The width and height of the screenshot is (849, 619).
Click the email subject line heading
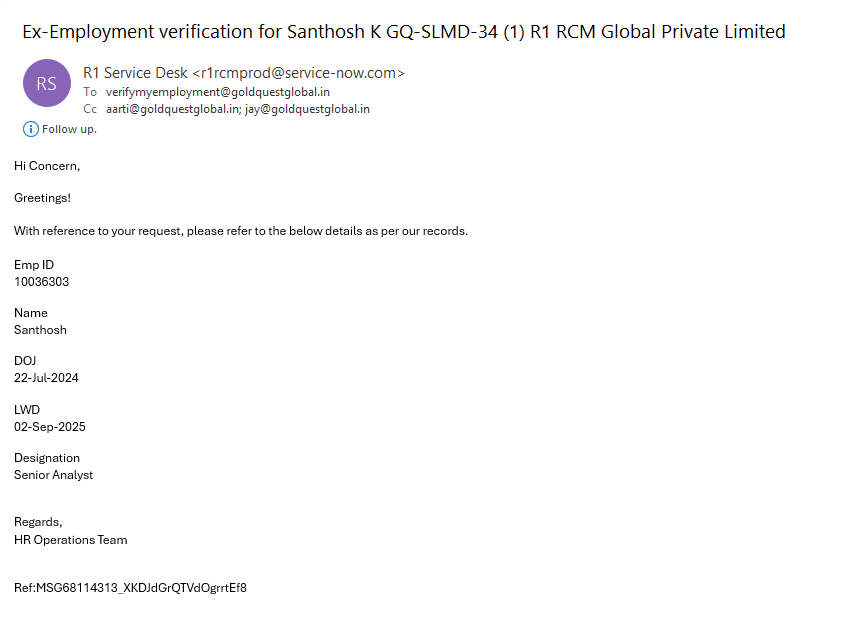point(404,32)
